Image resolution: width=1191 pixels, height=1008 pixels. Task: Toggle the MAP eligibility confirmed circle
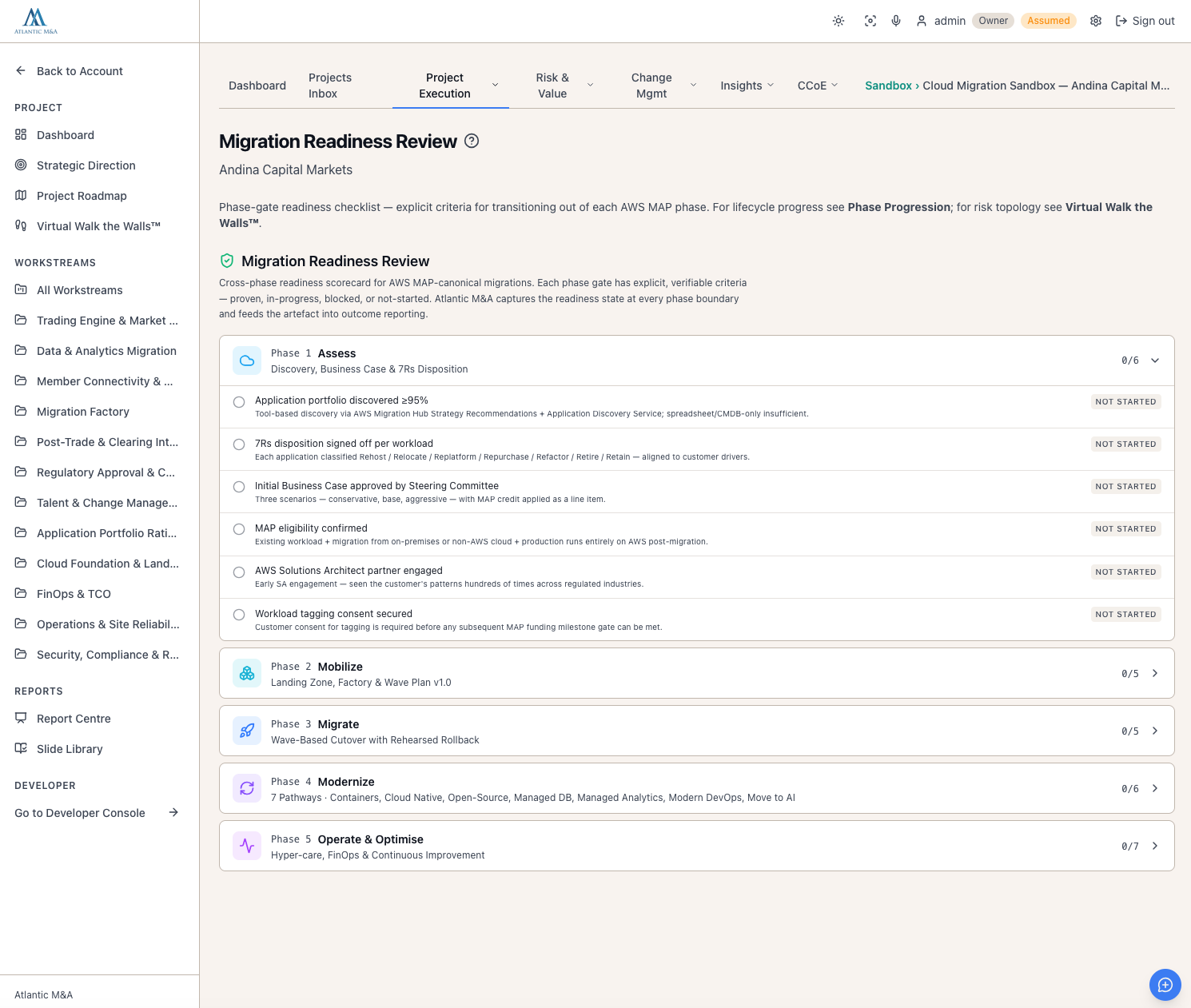pos(239,529)
